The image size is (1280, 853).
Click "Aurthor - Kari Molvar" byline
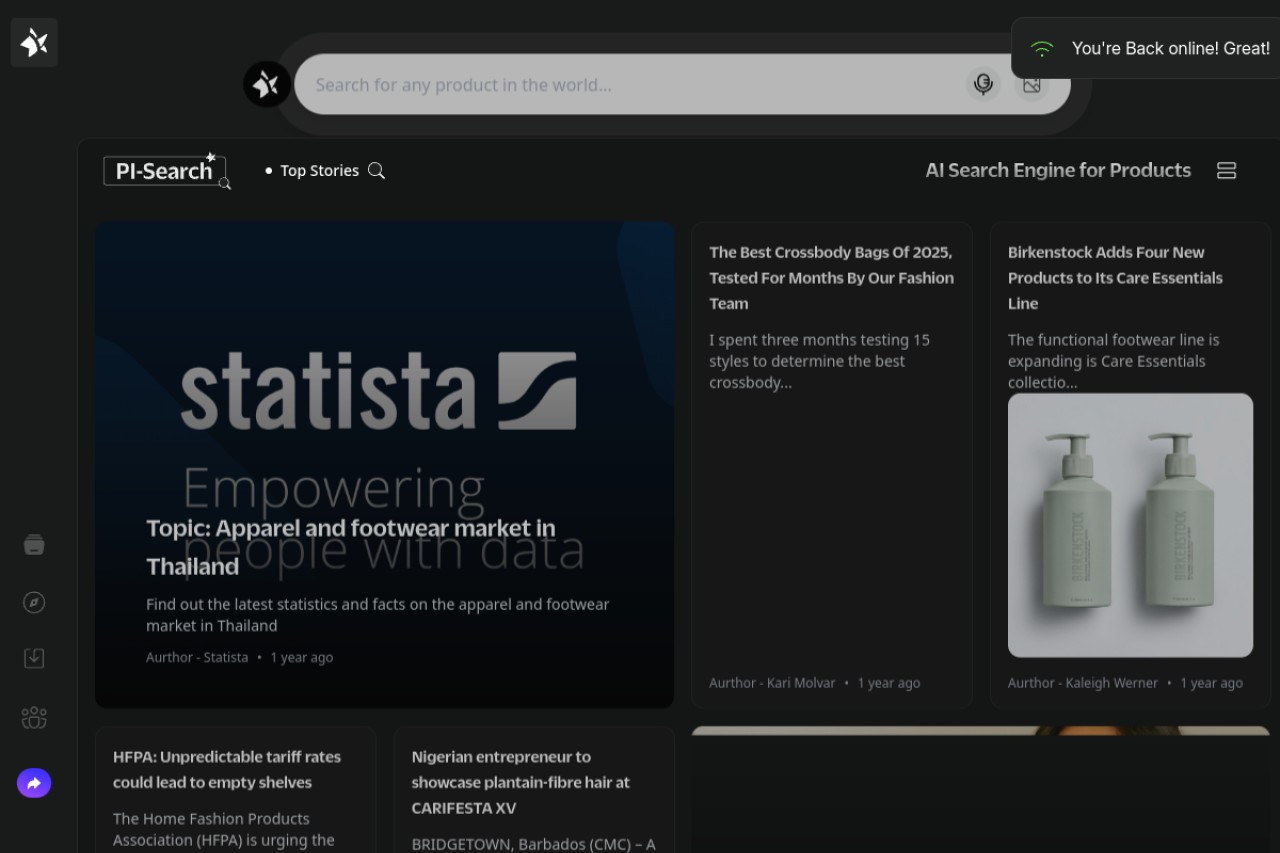(772, 683)
